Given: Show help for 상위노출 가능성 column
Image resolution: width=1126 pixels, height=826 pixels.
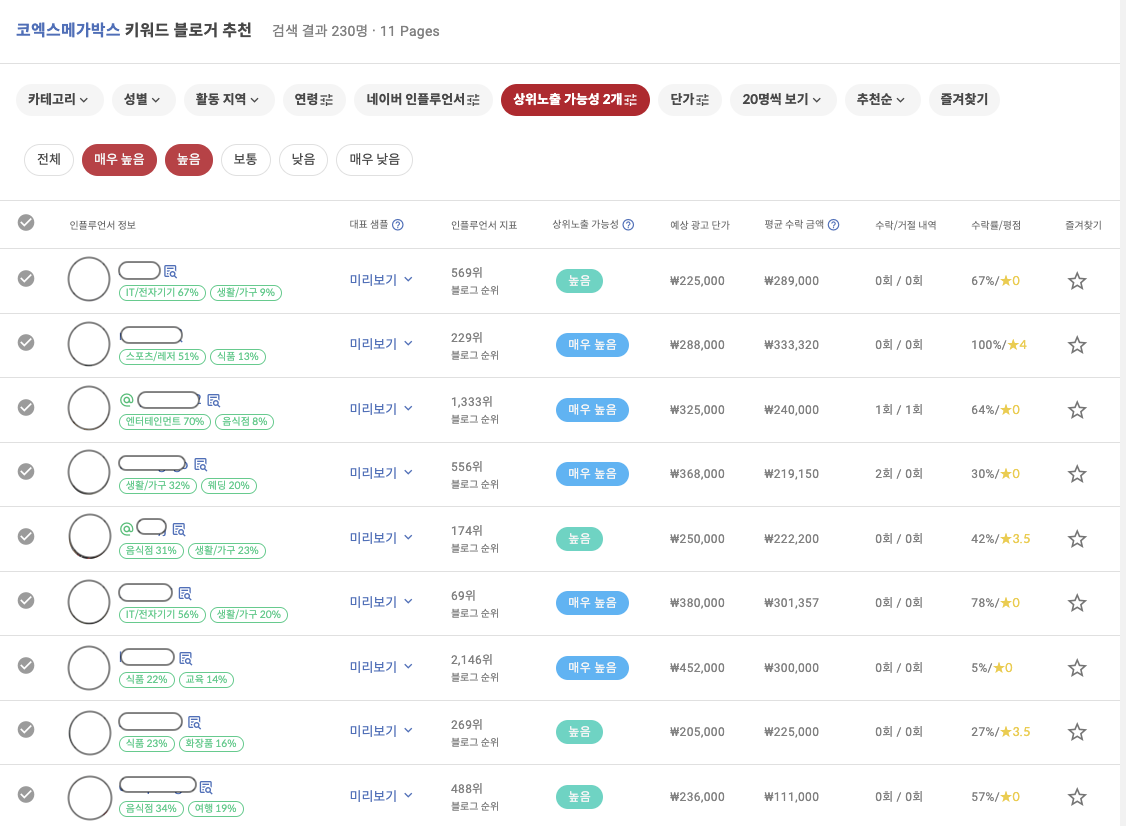Looking at the screenshot, I should point(628,225).
